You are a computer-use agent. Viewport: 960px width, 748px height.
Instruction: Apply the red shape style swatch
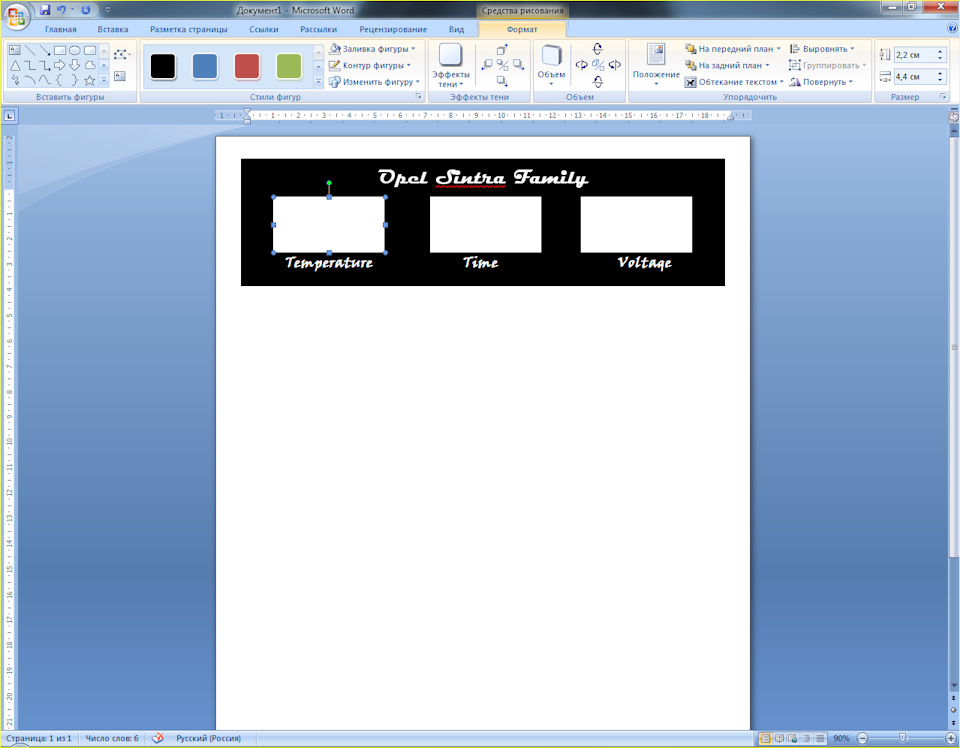[x=247, y=66]
